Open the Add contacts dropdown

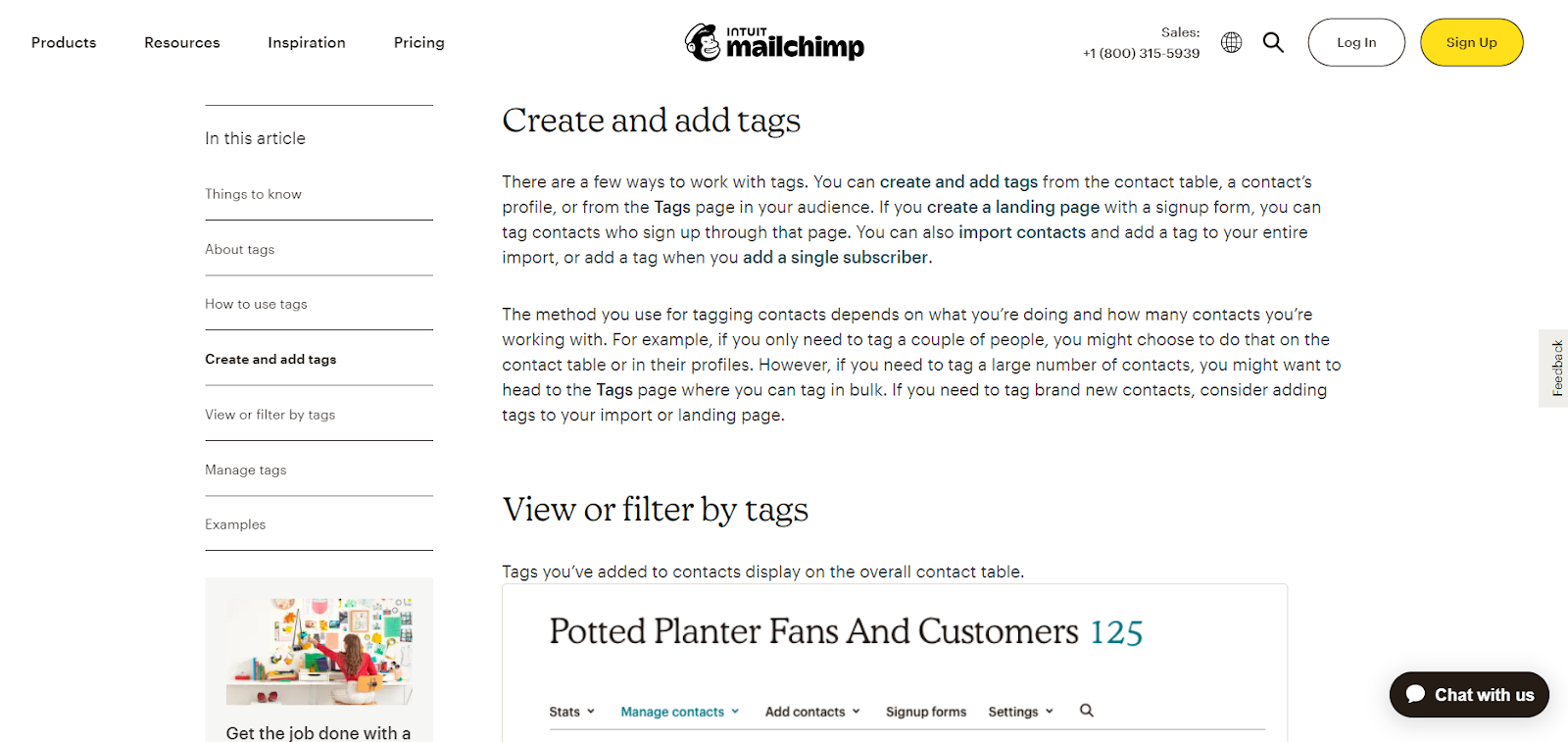pyautogui.click(x=811, y=712)
